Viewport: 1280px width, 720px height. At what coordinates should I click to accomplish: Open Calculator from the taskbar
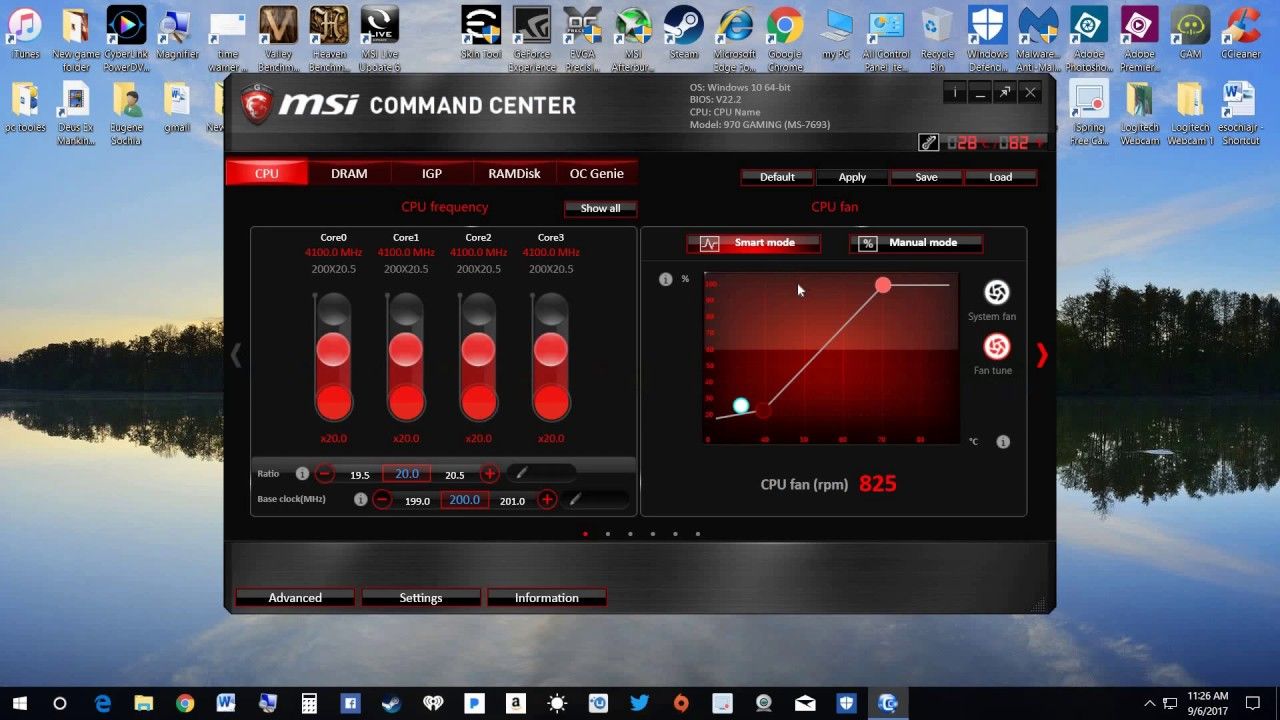pos(308,703)
